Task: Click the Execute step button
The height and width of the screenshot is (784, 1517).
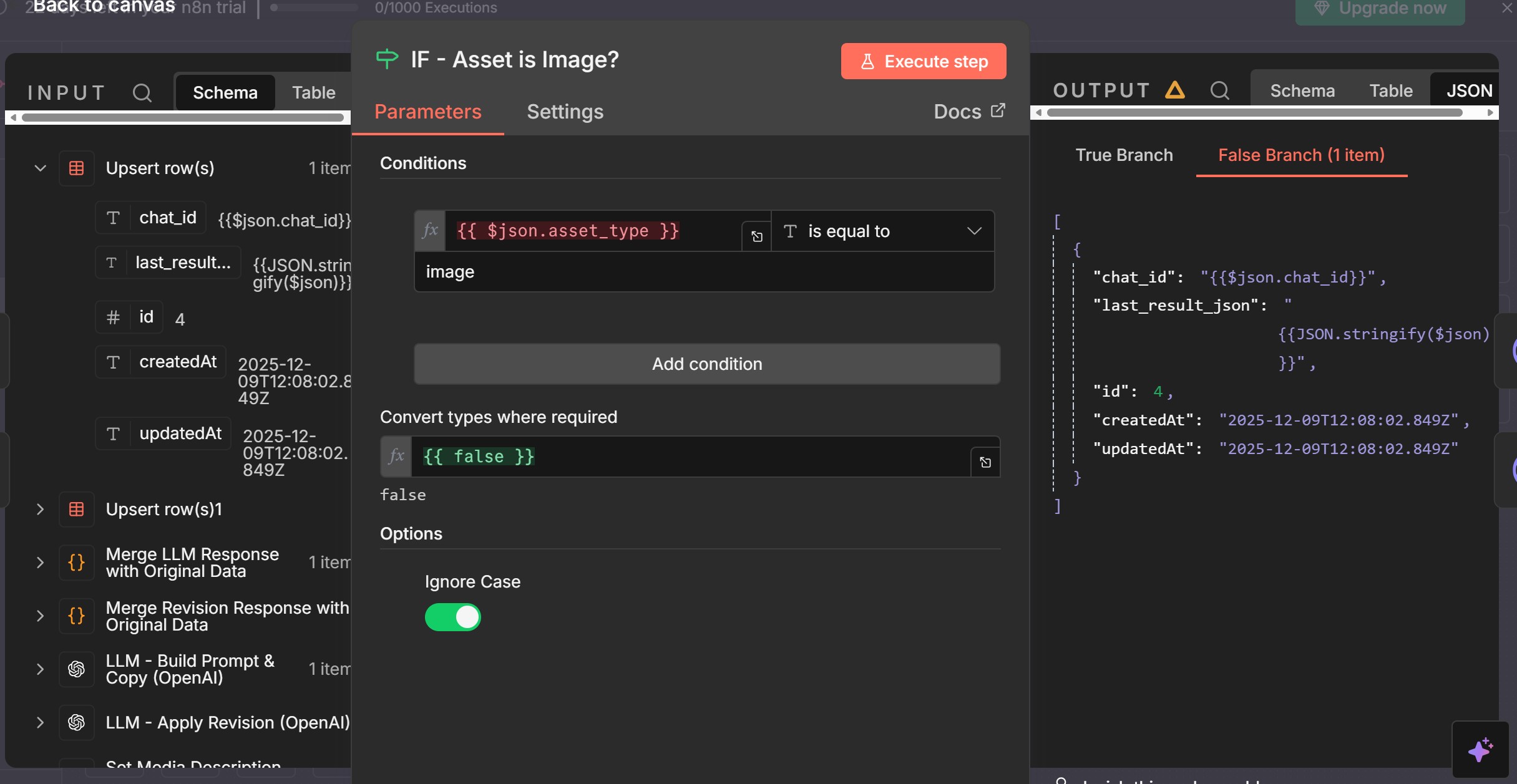Action: click(923, 61)
